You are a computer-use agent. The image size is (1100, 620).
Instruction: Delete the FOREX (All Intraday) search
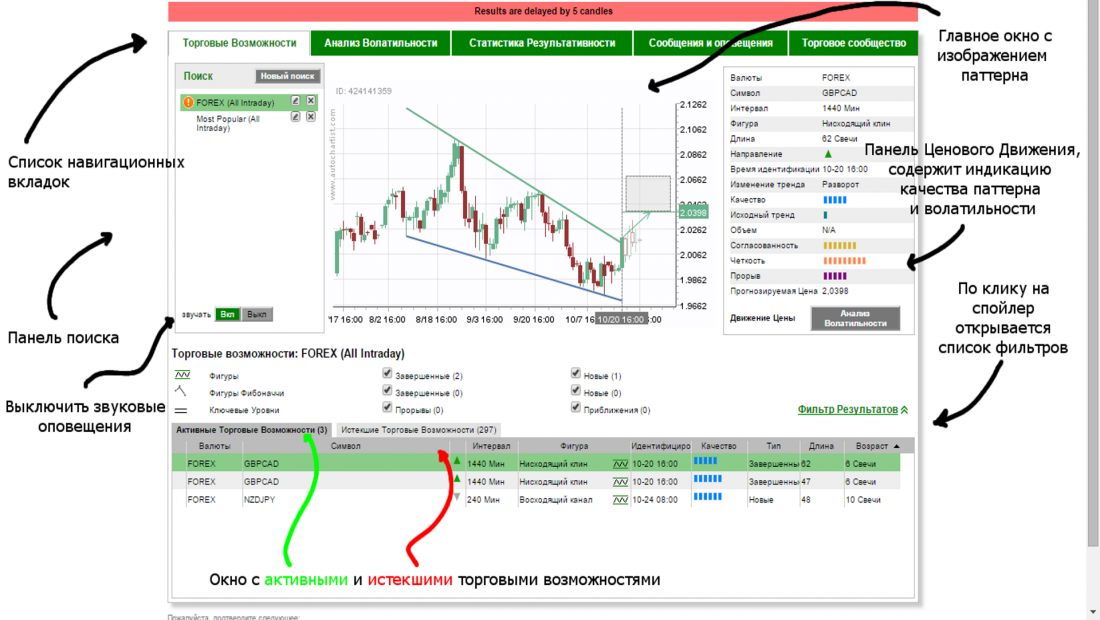tap(311, 101)
